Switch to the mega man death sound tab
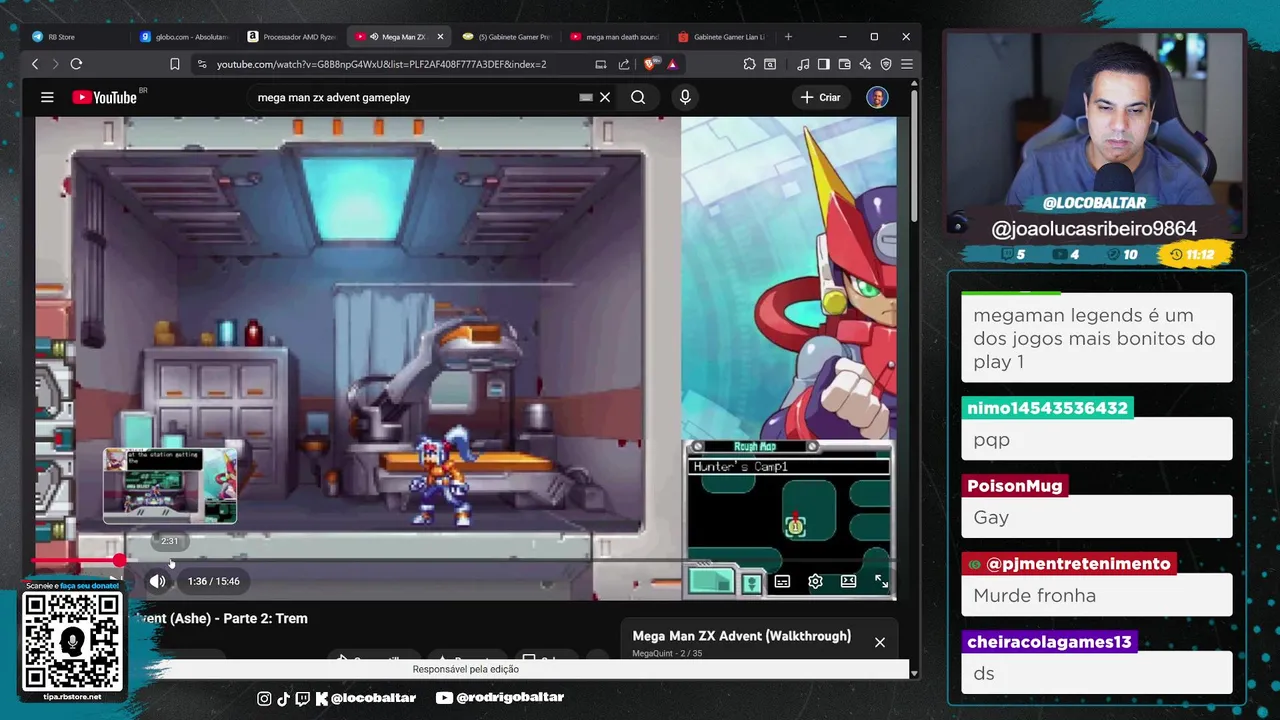This screenshot has height=720, width=1280. point(615,37)
